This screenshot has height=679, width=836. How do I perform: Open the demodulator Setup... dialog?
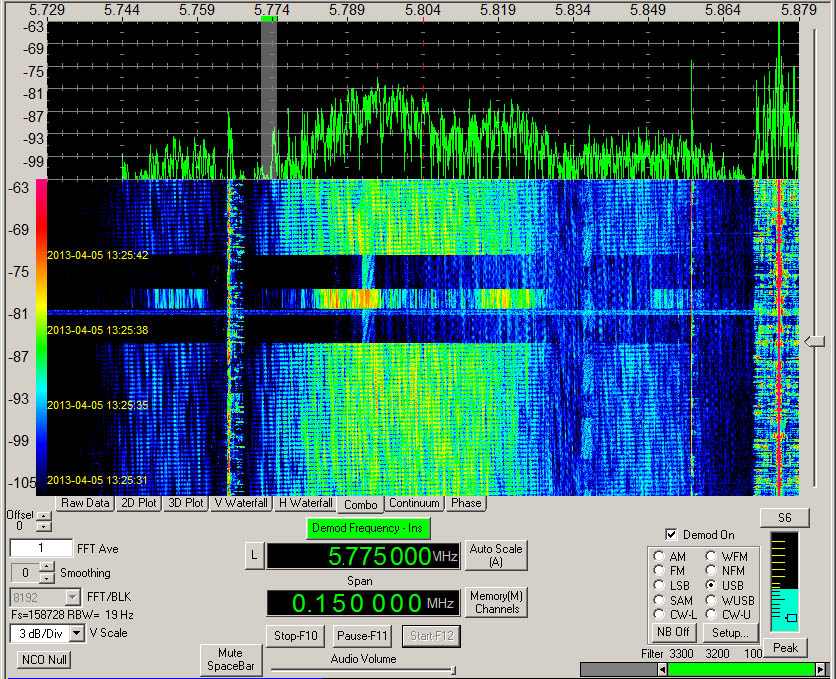point(730,633)
